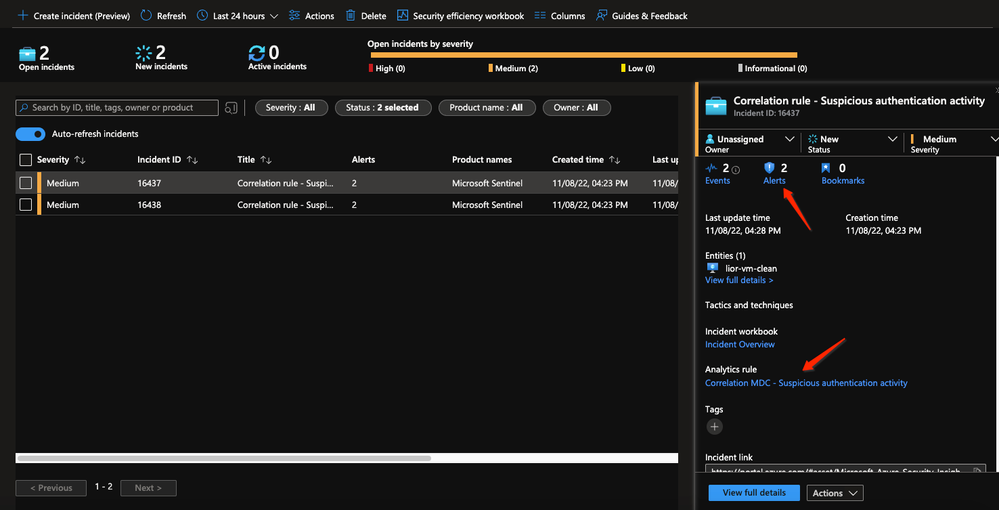Open Security efficiency workbook chart icon

402,15
